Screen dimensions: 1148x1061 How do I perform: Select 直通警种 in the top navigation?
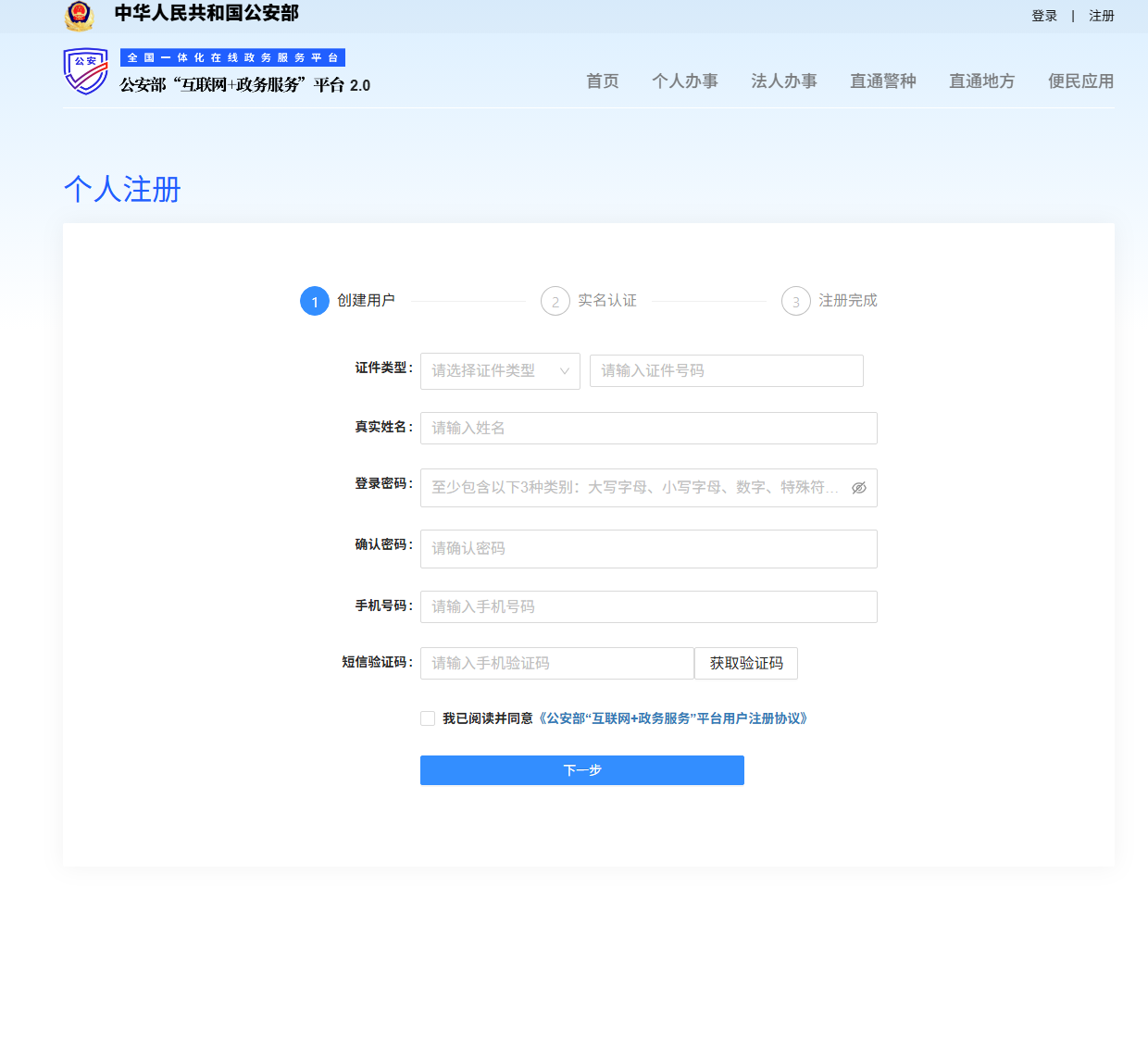click(882, 81)
